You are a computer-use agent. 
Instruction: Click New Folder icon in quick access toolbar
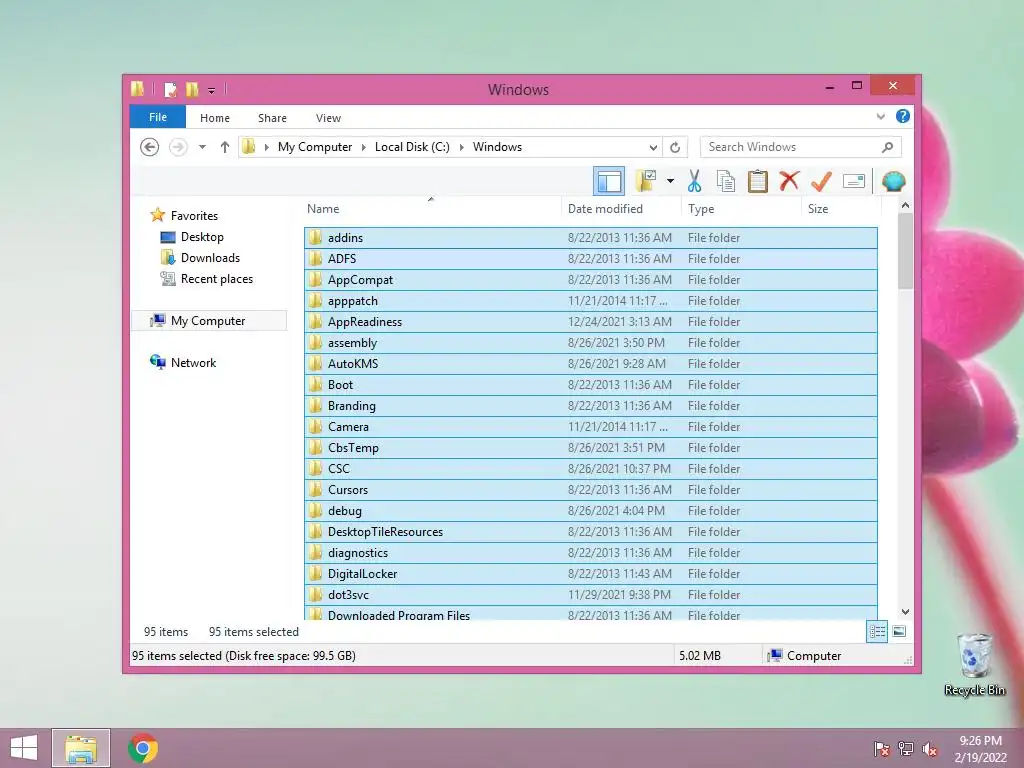pyautogui.click(x=192, y=89)
